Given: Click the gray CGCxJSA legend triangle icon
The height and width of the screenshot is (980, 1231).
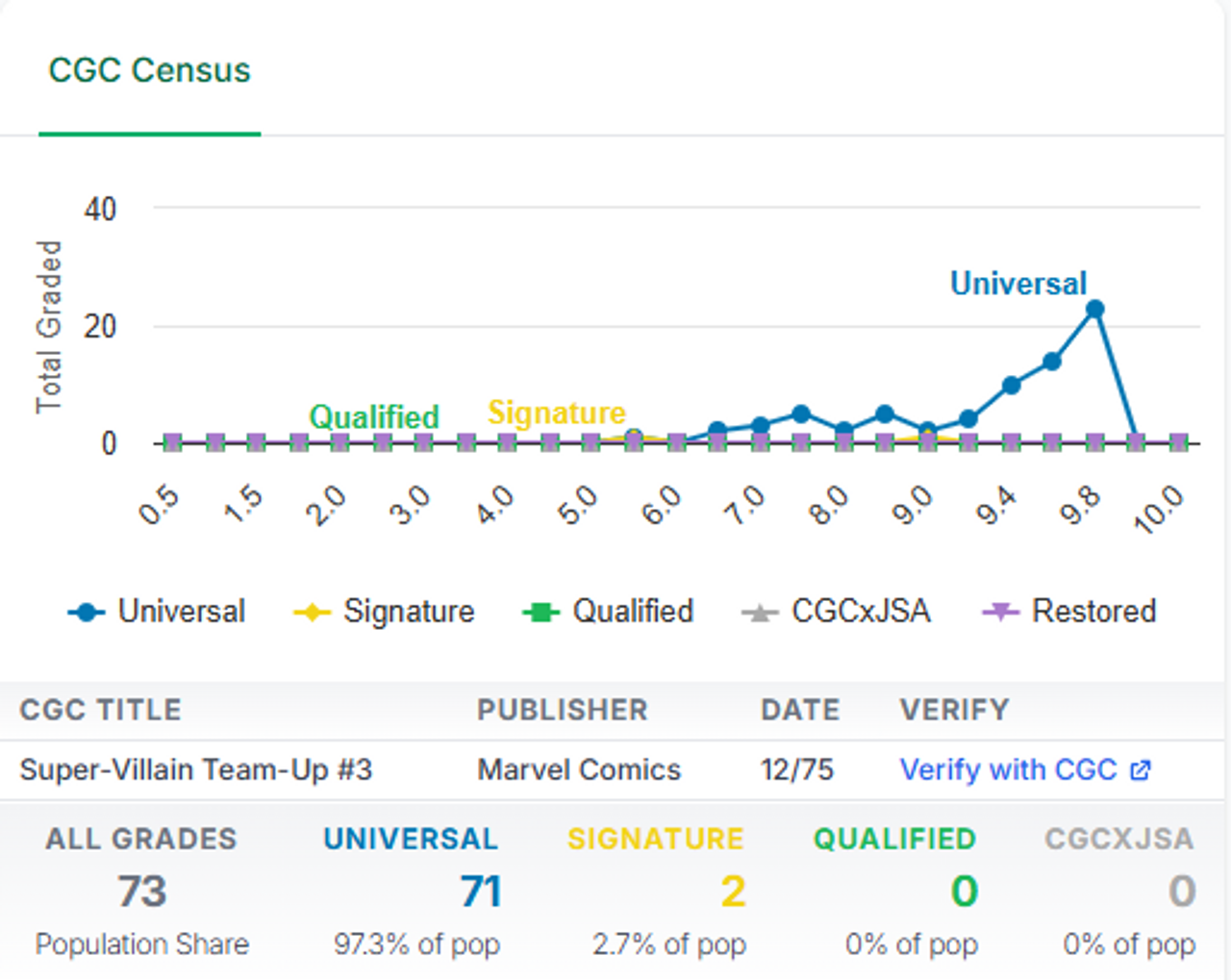Looking at the screenshot, I should click(760, 613).
